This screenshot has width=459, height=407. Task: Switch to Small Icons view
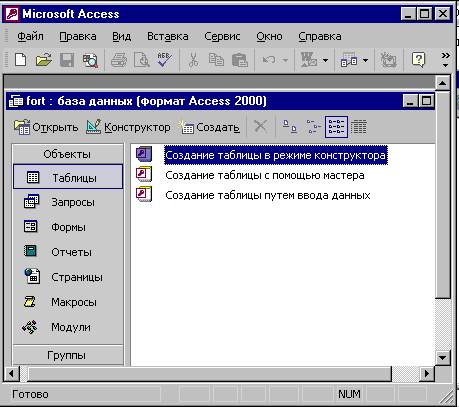click(x=314, y=127)
